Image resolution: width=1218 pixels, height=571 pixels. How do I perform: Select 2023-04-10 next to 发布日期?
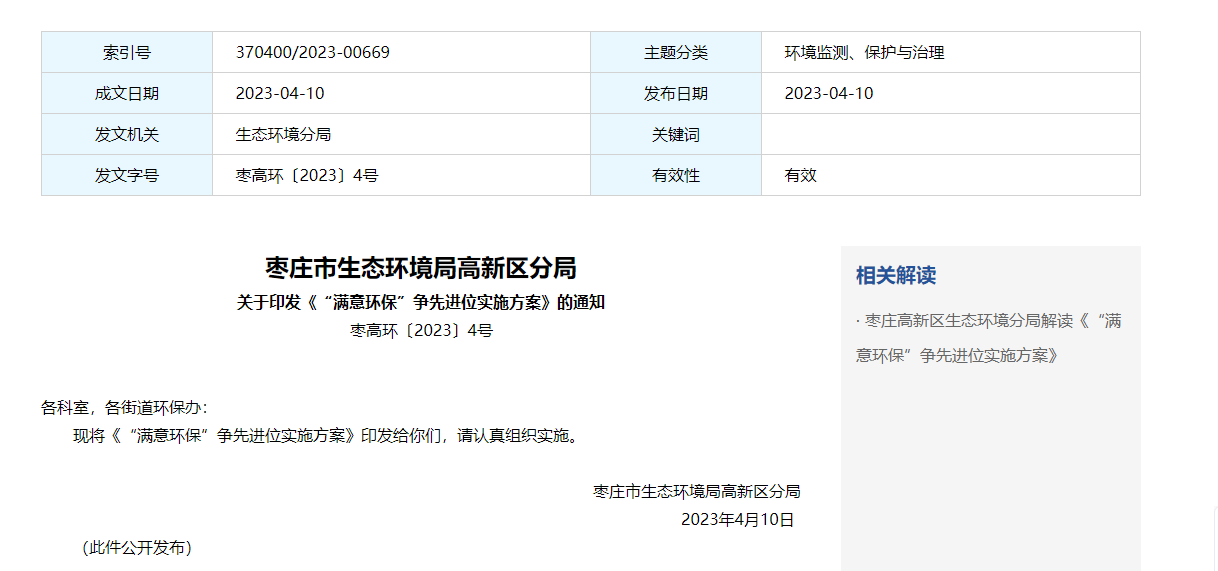pyautogui.click(x=829, y=93)
